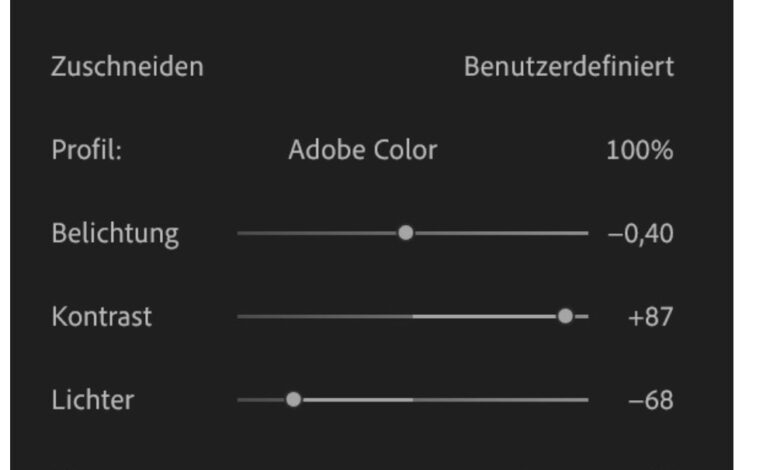The image size is (780, 470).
Task: Click the Lichter slider handle
Action: click(293, 399)
